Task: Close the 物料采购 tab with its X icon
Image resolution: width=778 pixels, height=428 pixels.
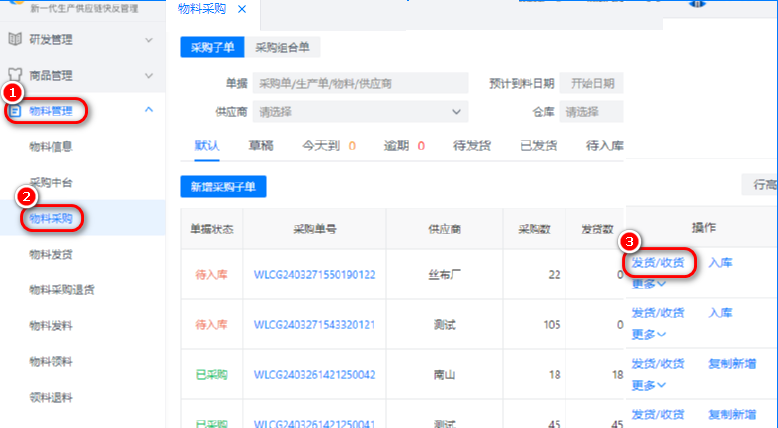Action: (x=242, y=9)
